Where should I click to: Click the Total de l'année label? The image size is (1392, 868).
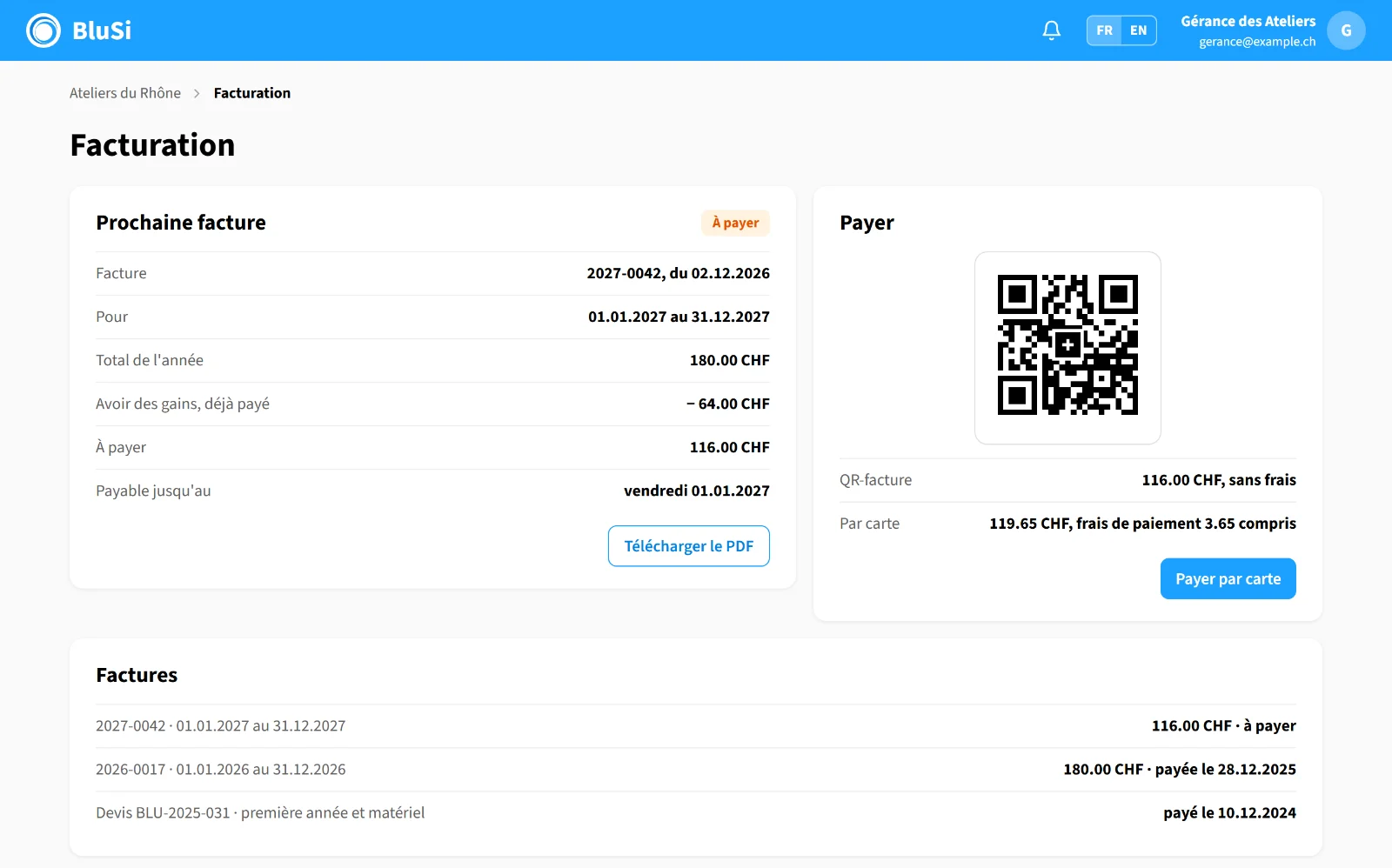point(150,360)
